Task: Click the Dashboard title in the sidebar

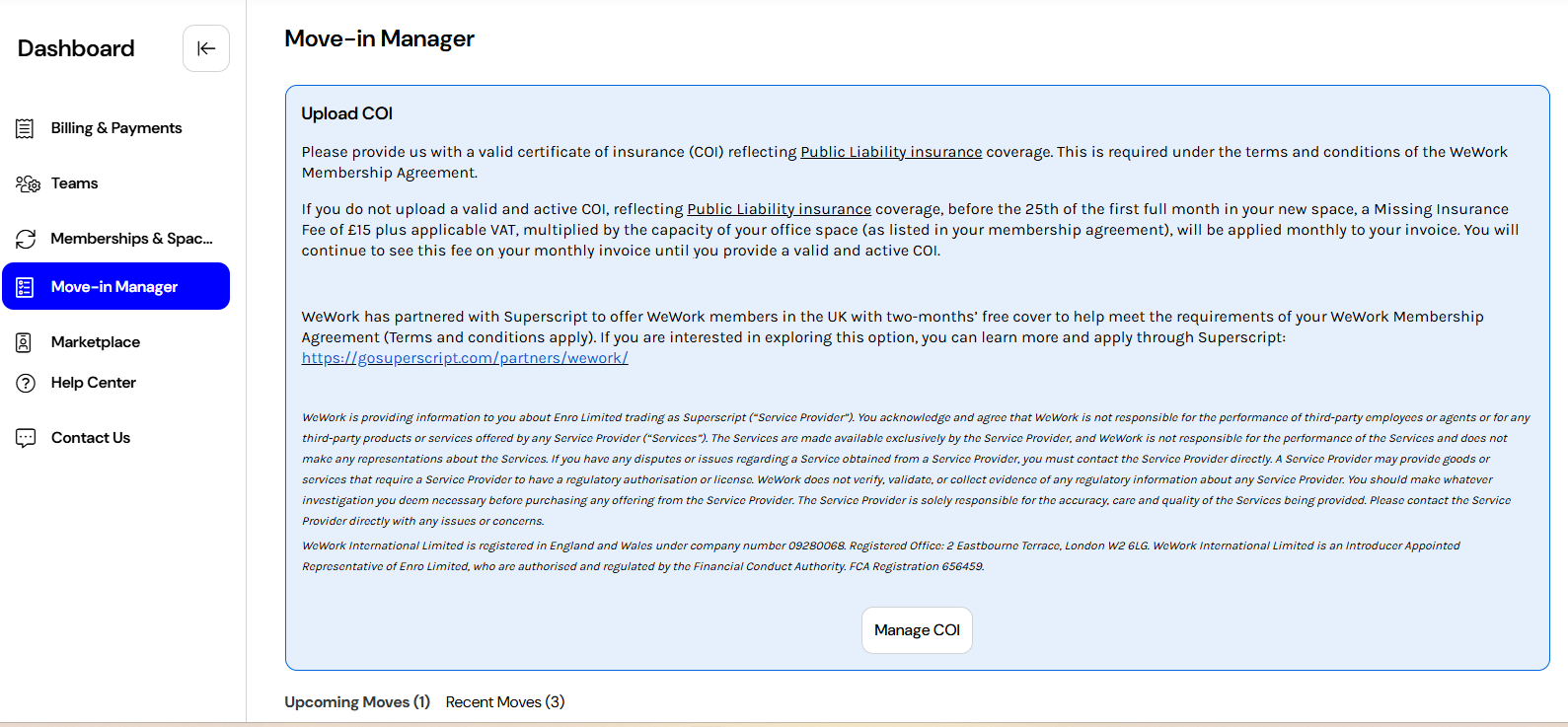Action: pos(76,48)
